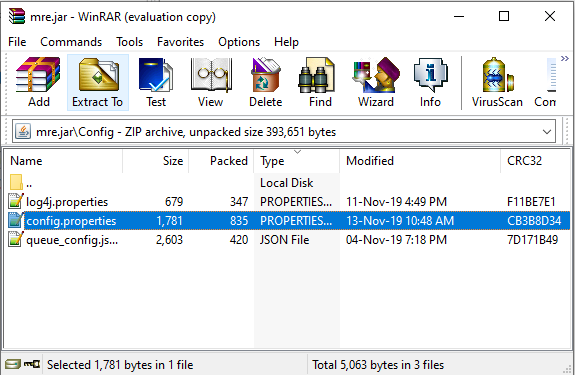Click "Total 5,063 bytes in 3 files" status
This screenshot has width=575, height=375.
click(x=378, y=365)
